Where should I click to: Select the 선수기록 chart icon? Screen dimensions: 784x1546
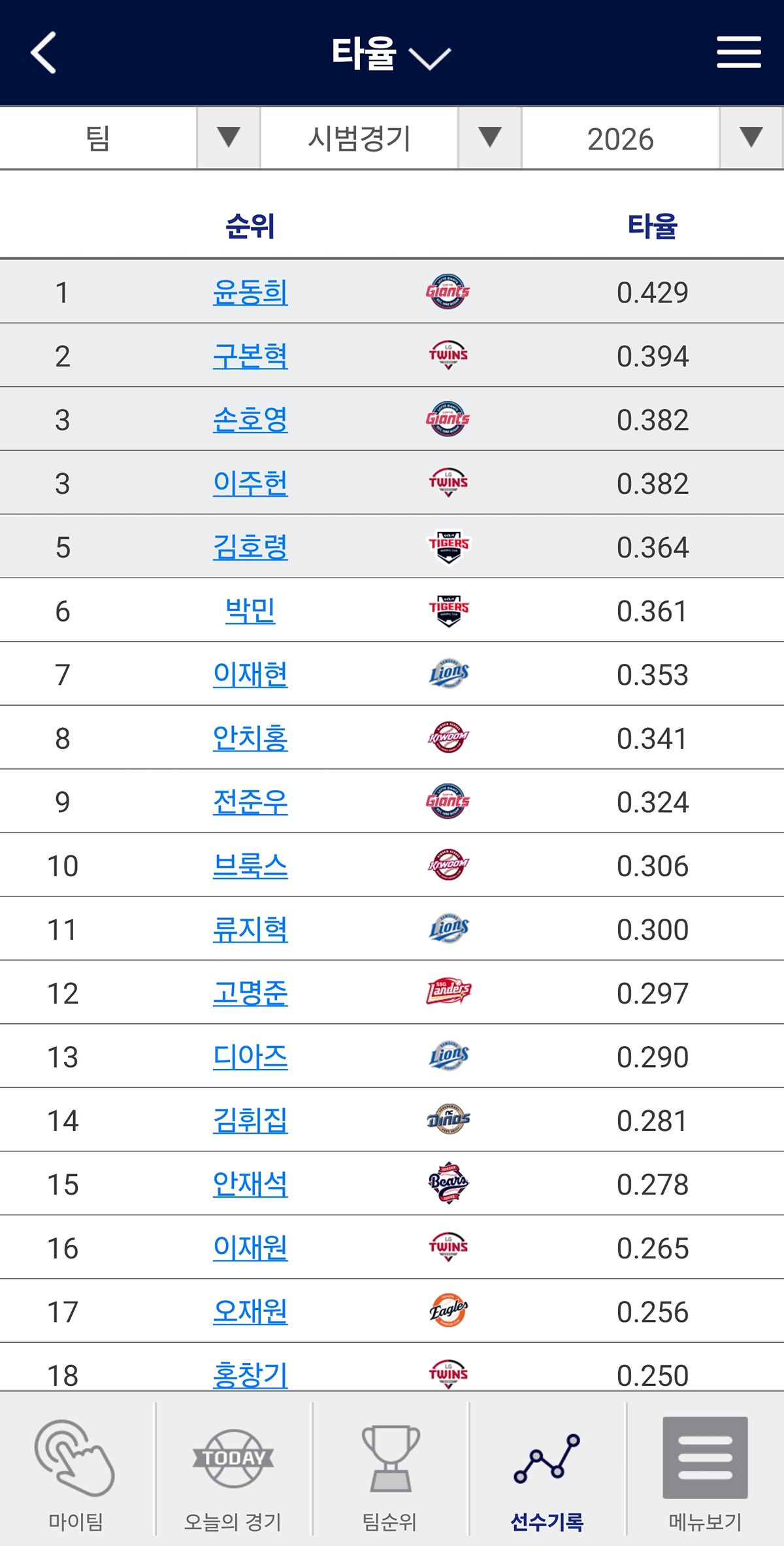tap(547, 1458)
